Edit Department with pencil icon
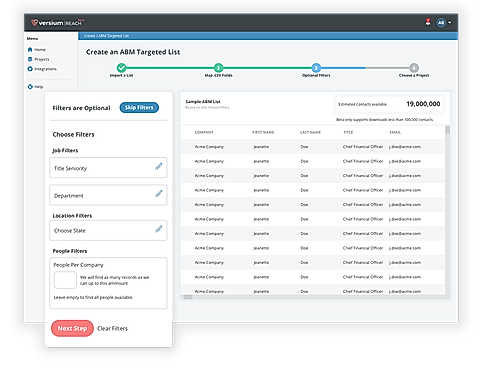The width and height of the screenshot is (482, 368). pos(159,194)
